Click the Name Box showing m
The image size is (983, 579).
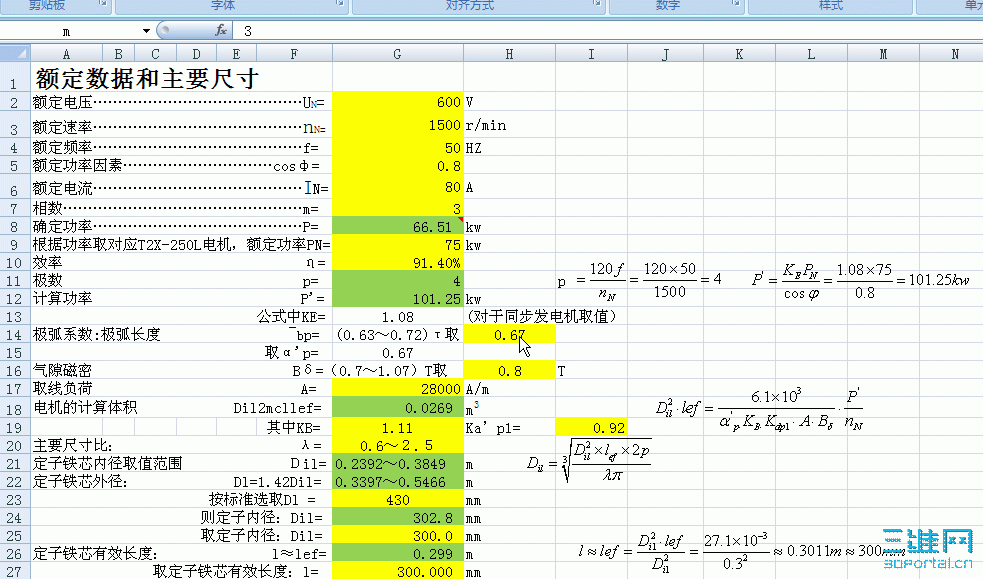[x=66, y=31]
